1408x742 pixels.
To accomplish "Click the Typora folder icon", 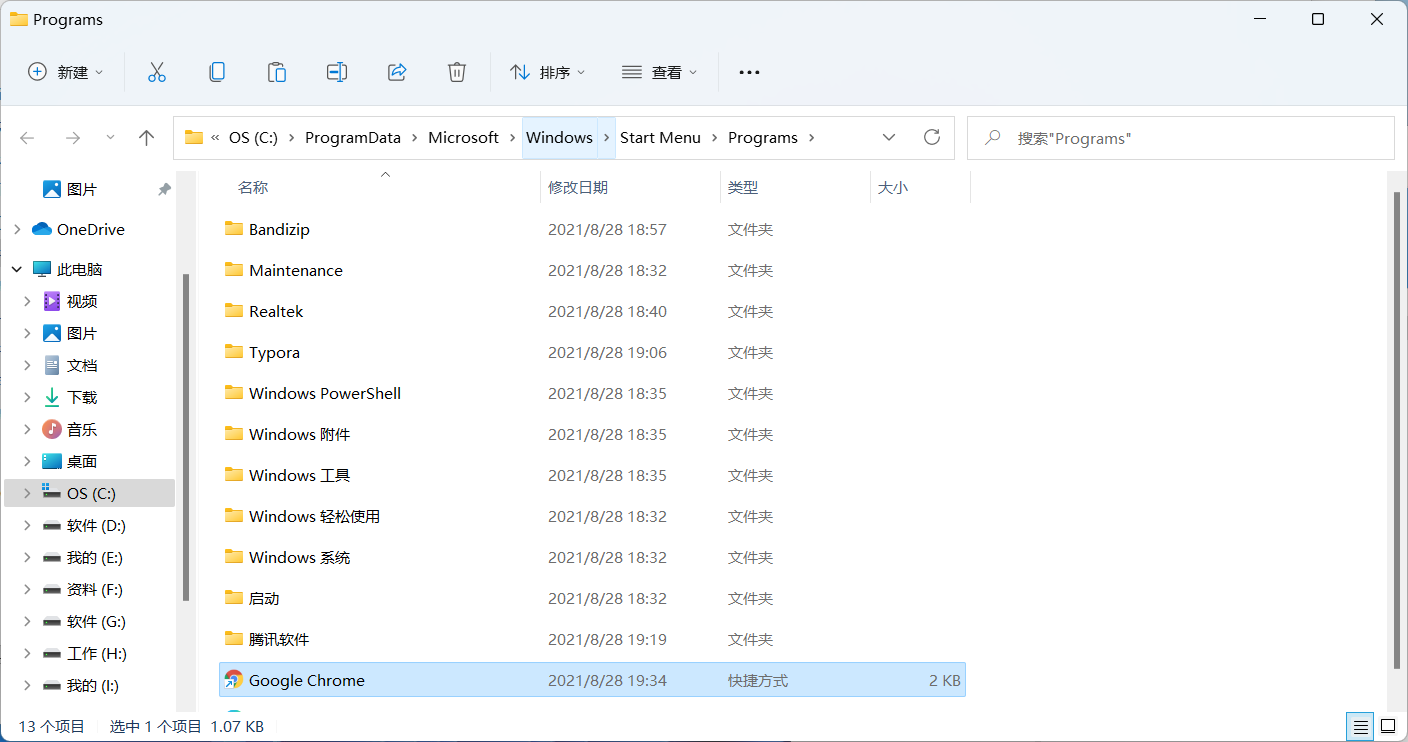I will point(234,352).
